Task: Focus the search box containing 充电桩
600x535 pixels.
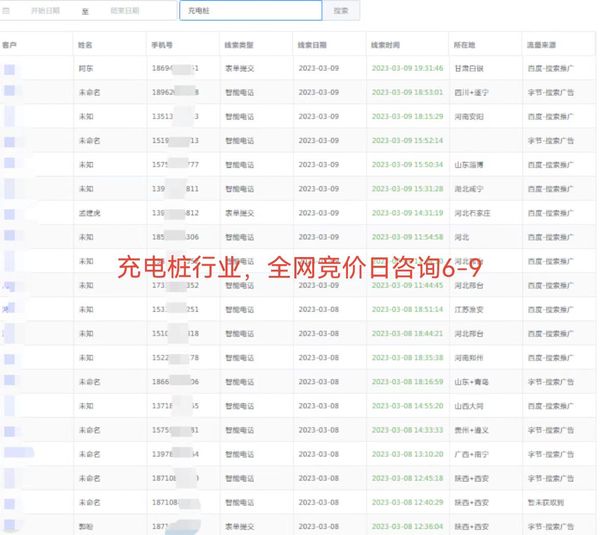Action: (251, 11)
